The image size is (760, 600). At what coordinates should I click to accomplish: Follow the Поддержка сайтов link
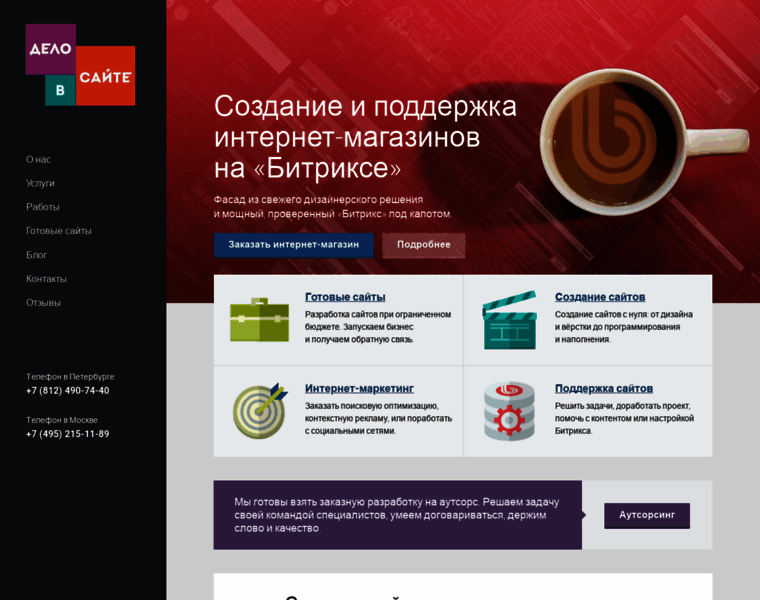tap(604, 388)
